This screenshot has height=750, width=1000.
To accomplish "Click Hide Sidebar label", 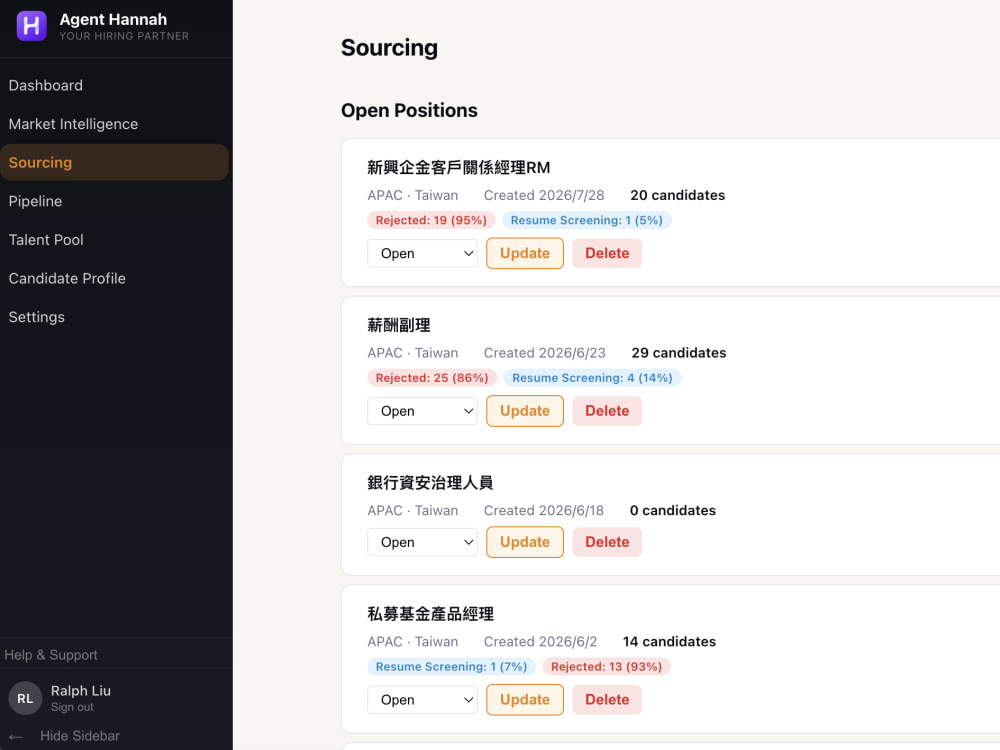I will point(80,736).
